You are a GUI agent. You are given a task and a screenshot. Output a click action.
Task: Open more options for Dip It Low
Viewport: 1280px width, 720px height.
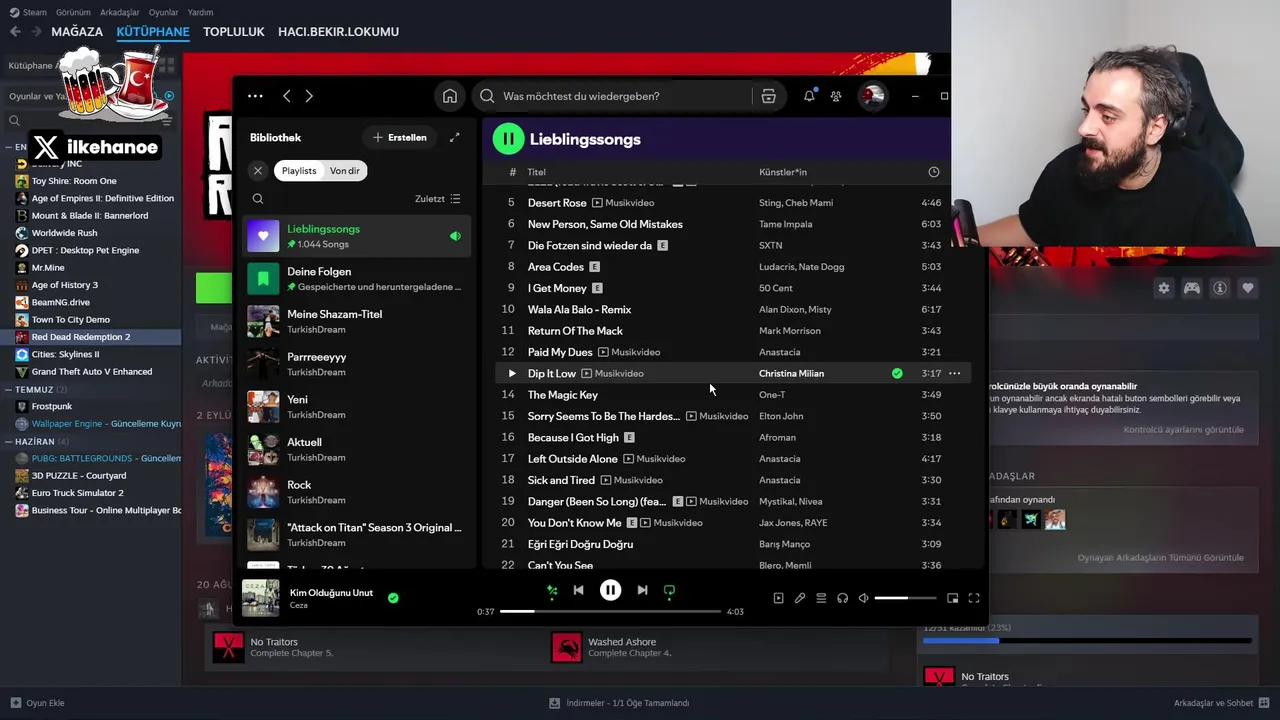pos(955,373)
